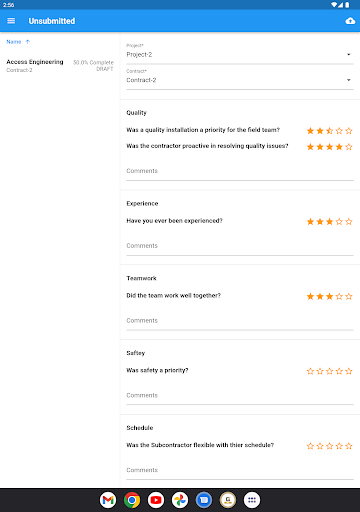Open the hamburger navigation menu
Viewport: 360px width, 512px height.
11,21
